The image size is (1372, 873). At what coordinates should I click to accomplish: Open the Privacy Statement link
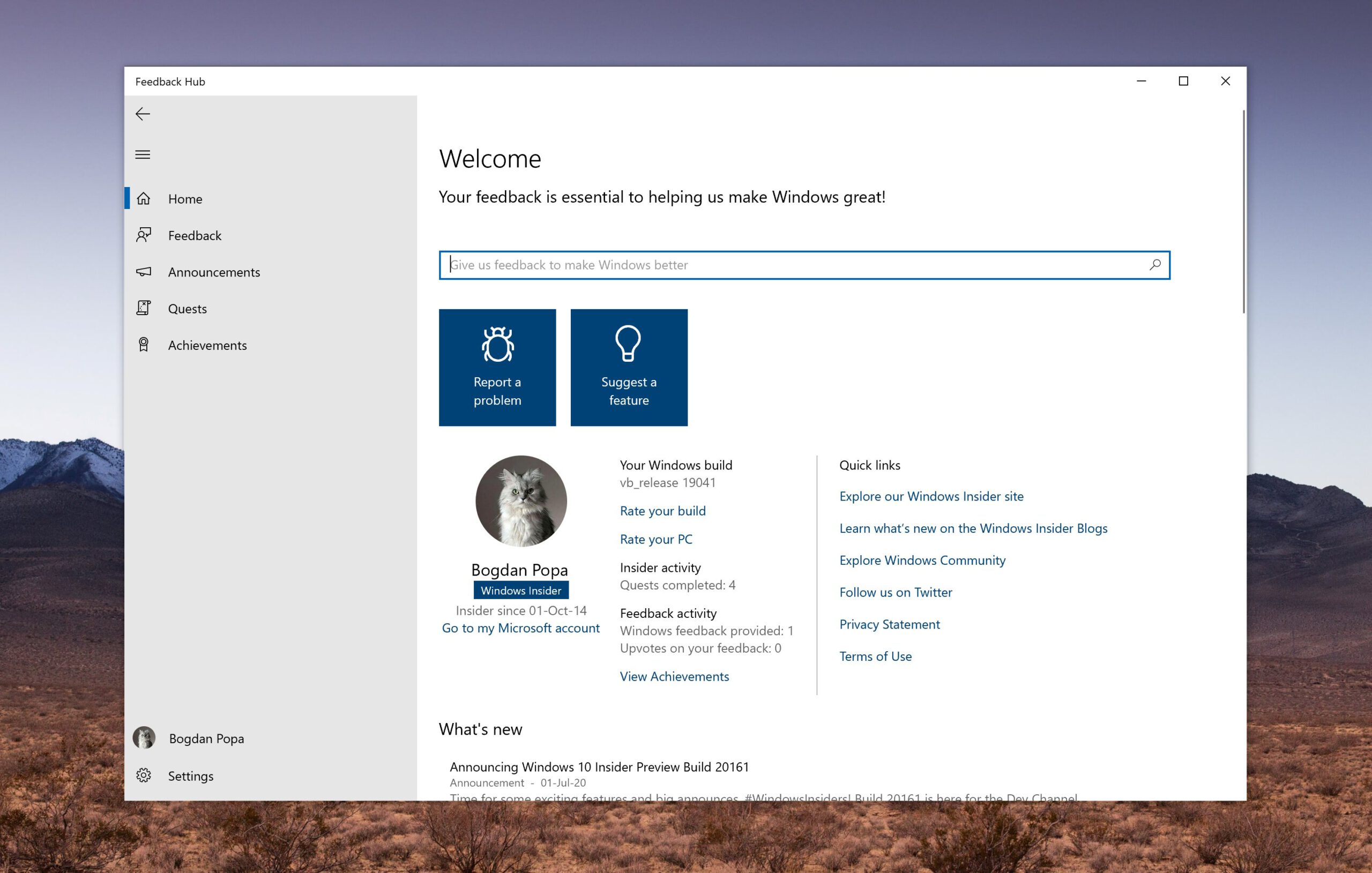pyautogui.click(x=890, y=624)
